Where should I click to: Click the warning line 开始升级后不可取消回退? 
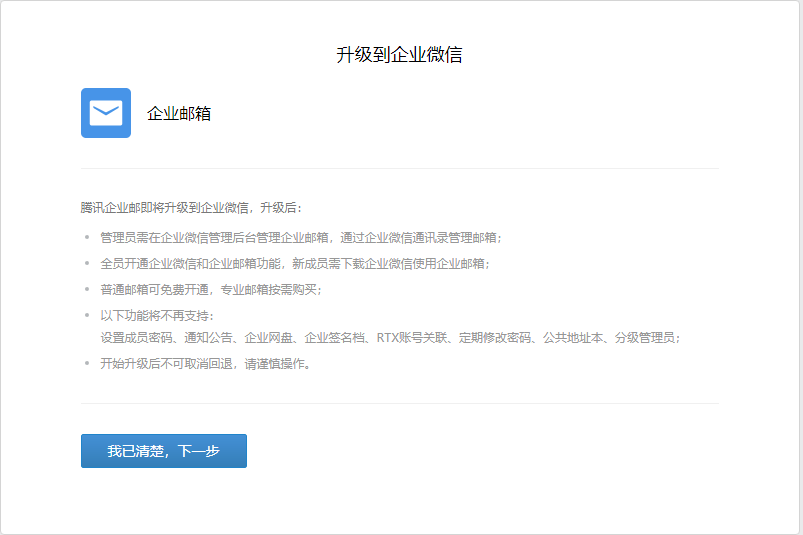(x=205, y=364)
